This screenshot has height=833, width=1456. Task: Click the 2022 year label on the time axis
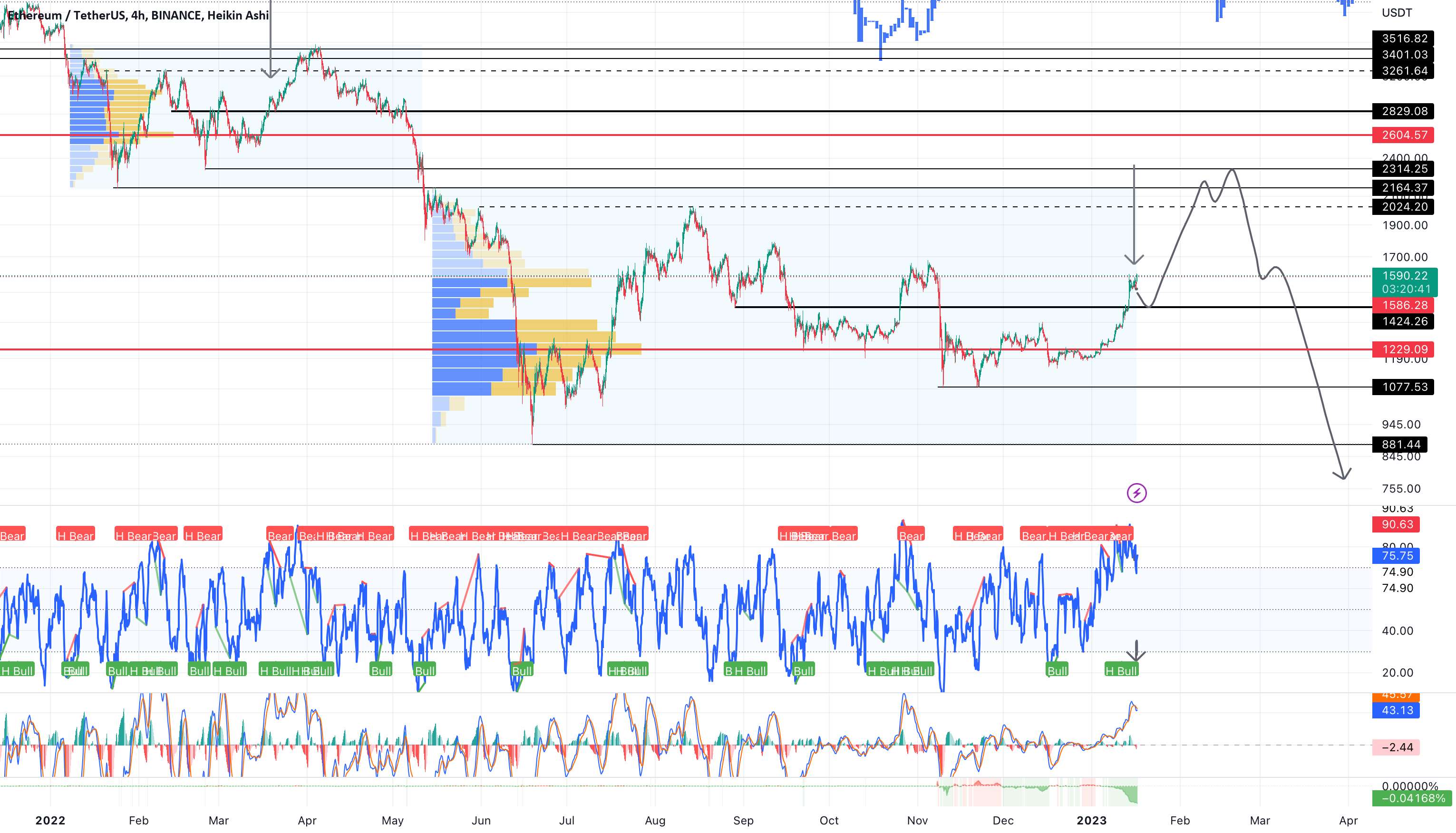click(50, 821)
